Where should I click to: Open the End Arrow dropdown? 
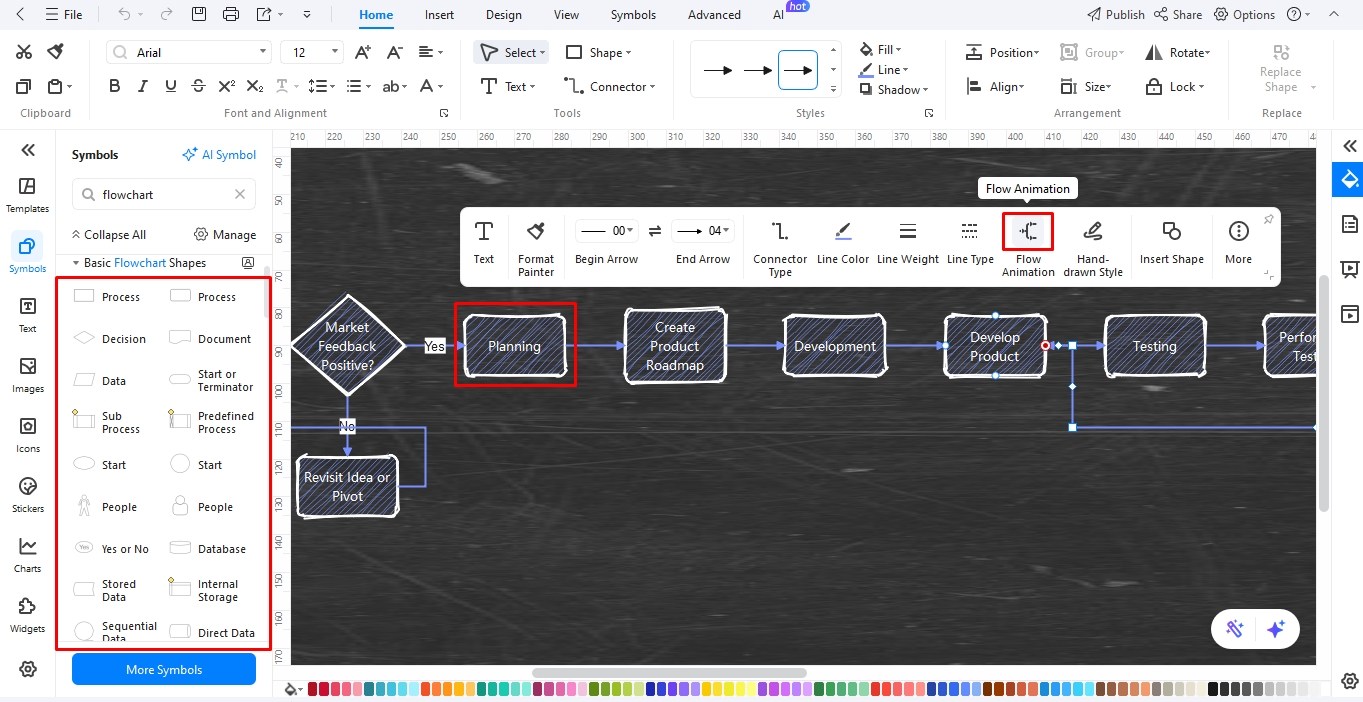point(703,231)
